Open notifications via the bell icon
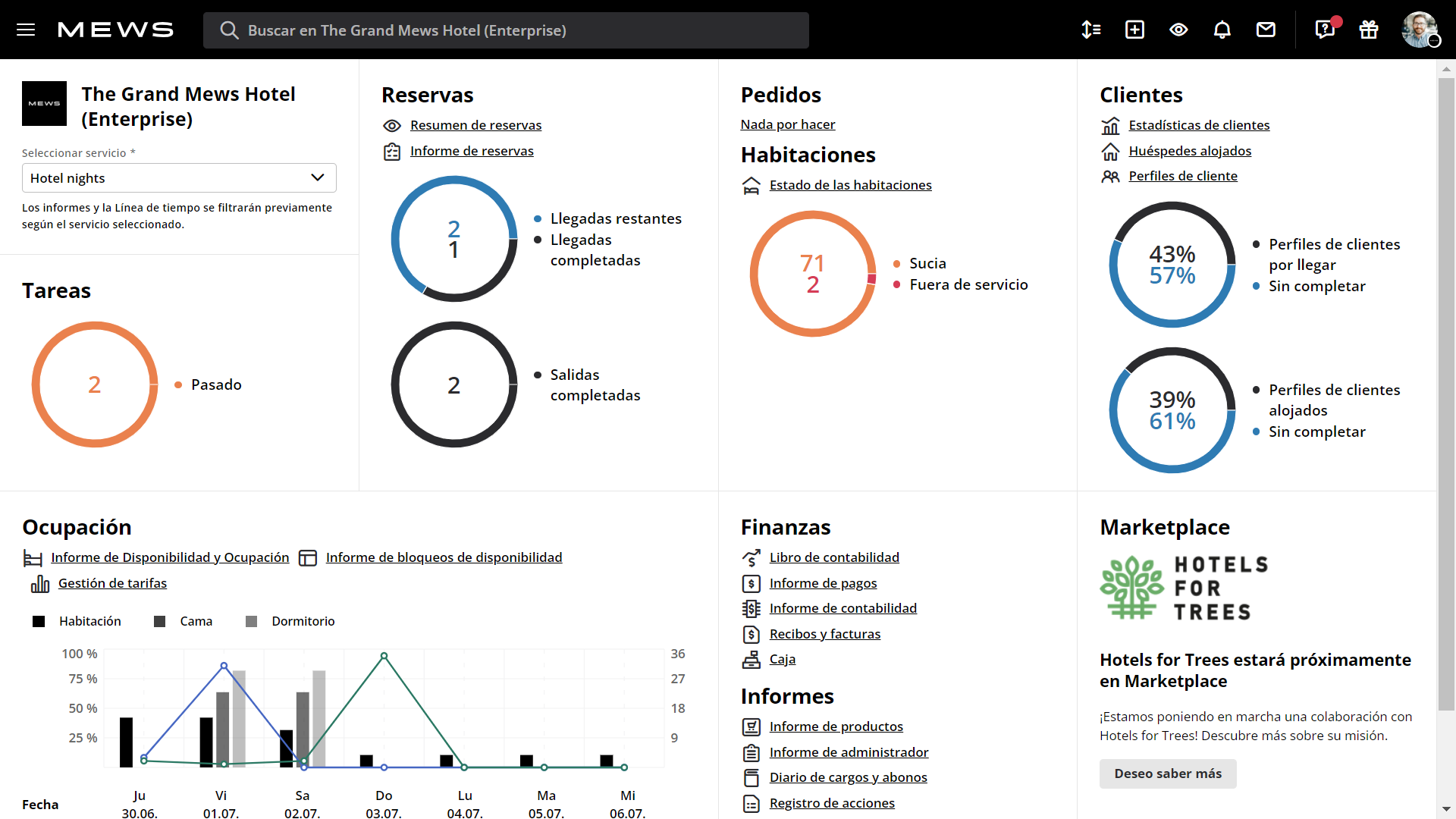Image resolution: width=1456 pixels, height=819 pixels. pos(1222,30)
